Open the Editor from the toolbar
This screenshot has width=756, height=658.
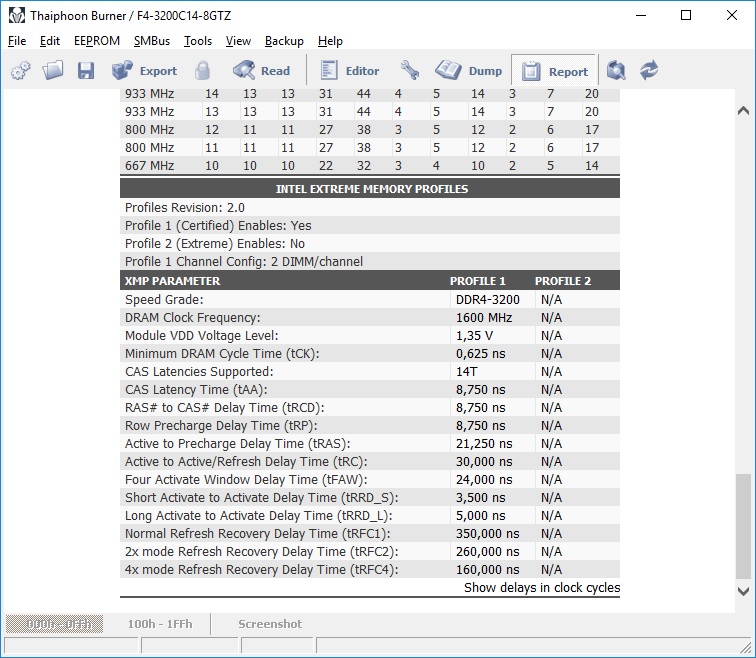[x=350, y=71]
